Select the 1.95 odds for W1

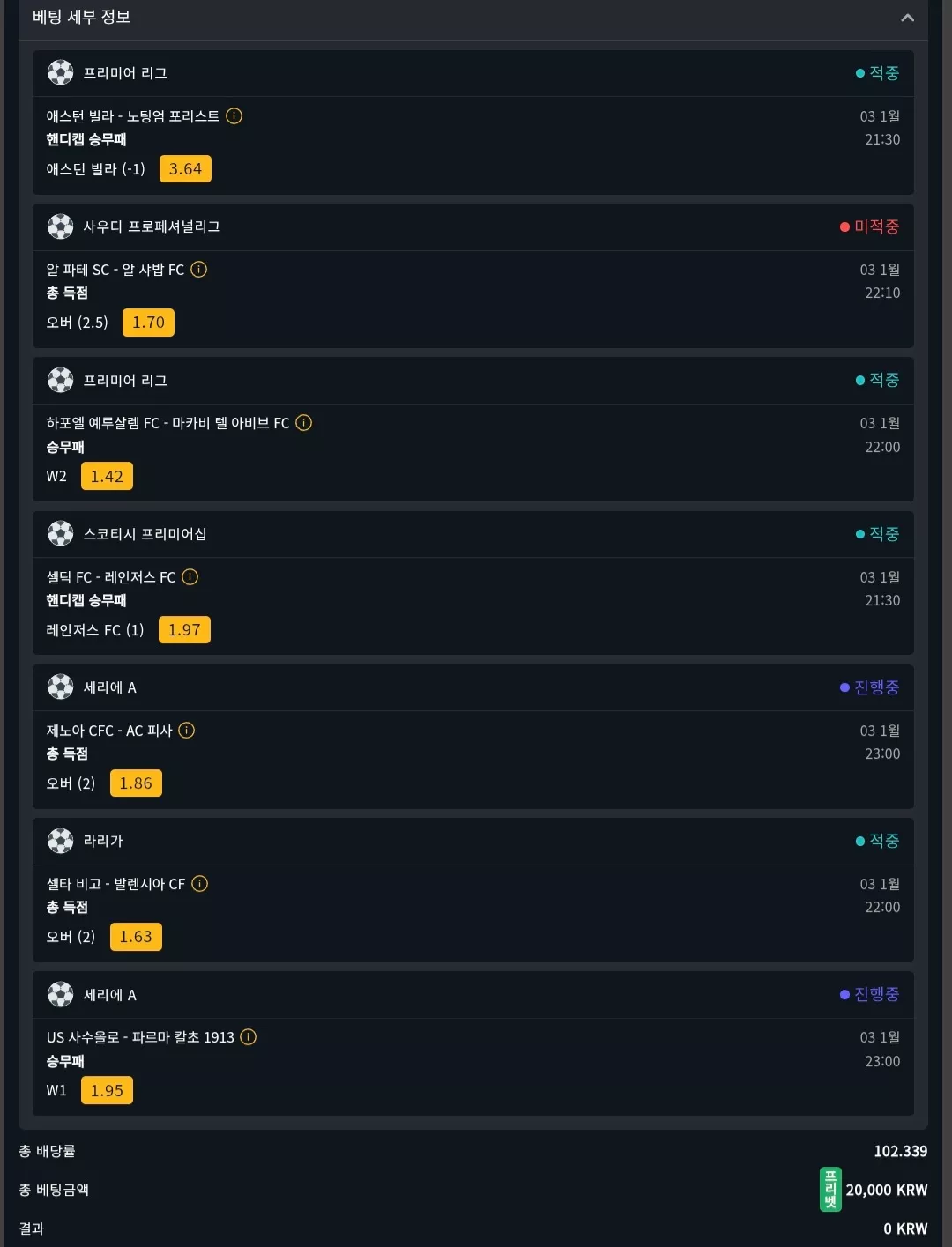pos(107,1091)
